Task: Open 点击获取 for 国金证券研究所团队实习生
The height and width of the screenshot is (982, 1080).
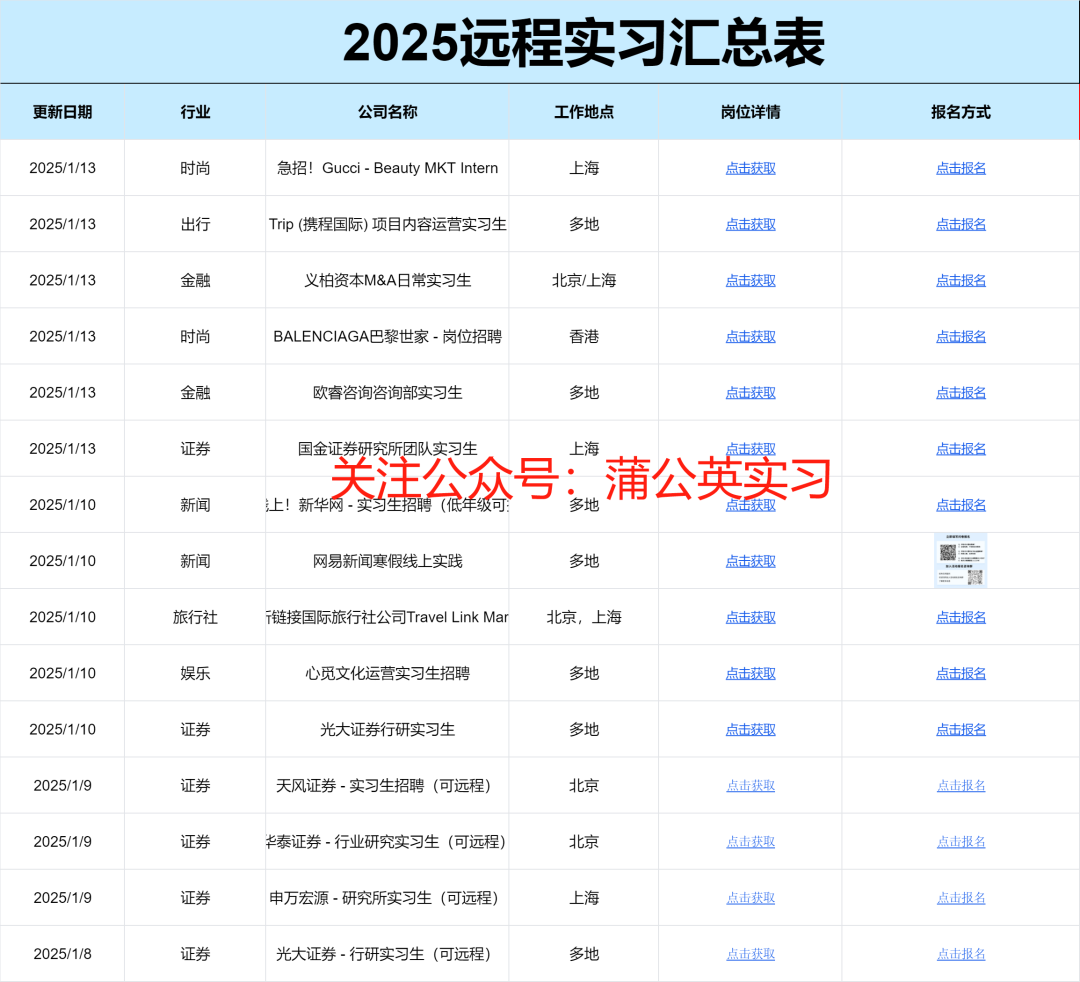Action: click(750, 448)
